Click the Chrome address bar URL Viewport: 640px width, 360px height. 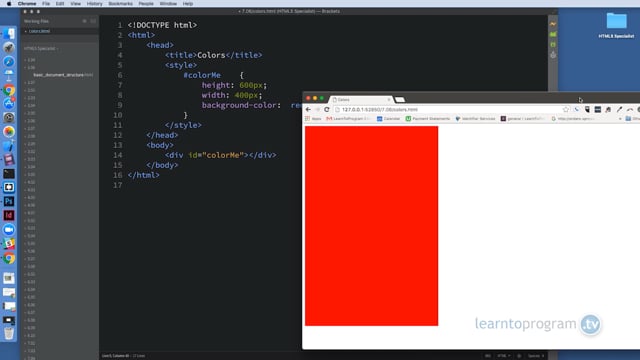pyautogui.click(x=380, y=109)
